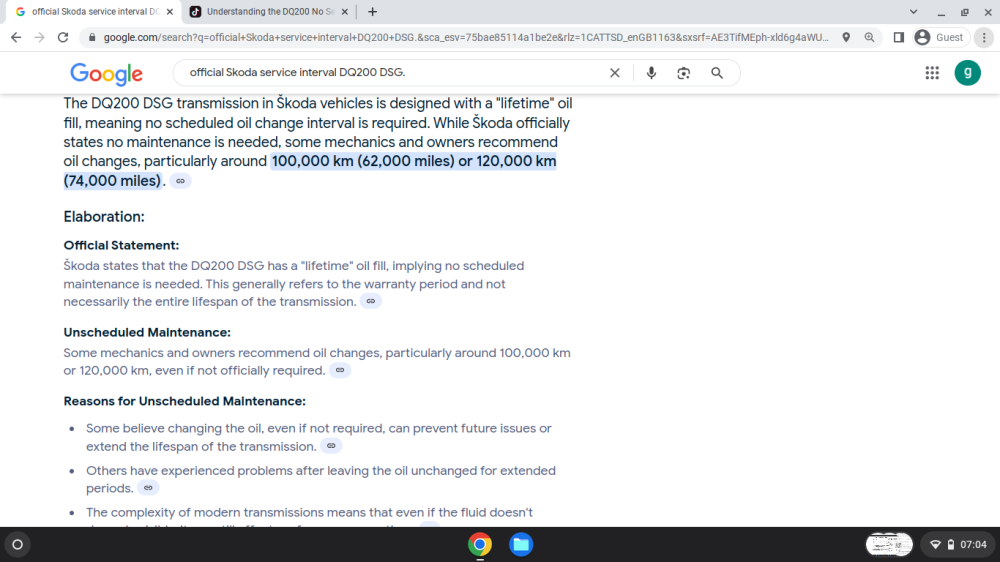1000x562 pixels.
Task: Open the launcher circle on the shelf
Action: (x=18, y=545)
